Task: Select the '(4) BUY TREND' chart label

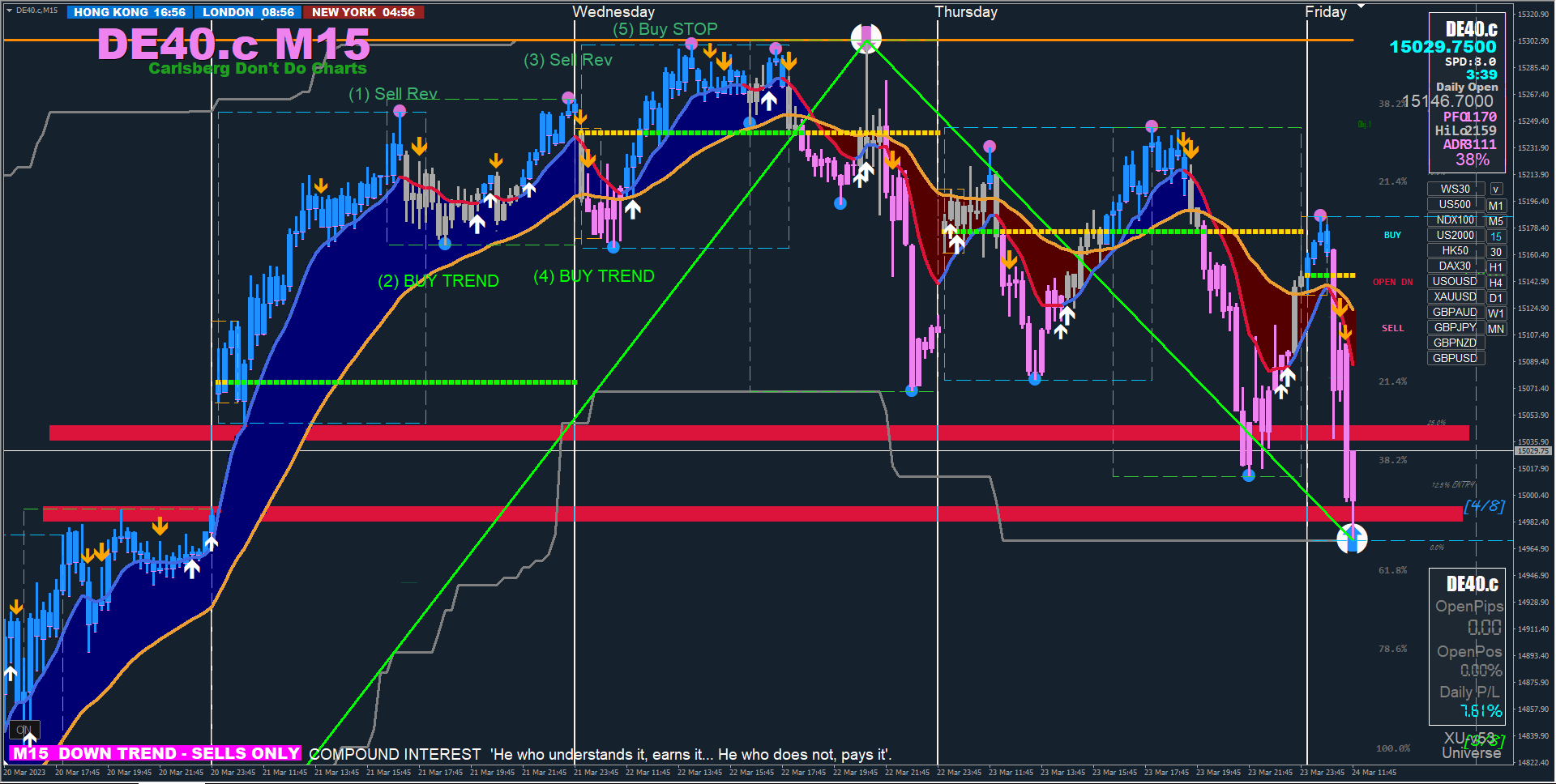Action: (x=594, y=276)
